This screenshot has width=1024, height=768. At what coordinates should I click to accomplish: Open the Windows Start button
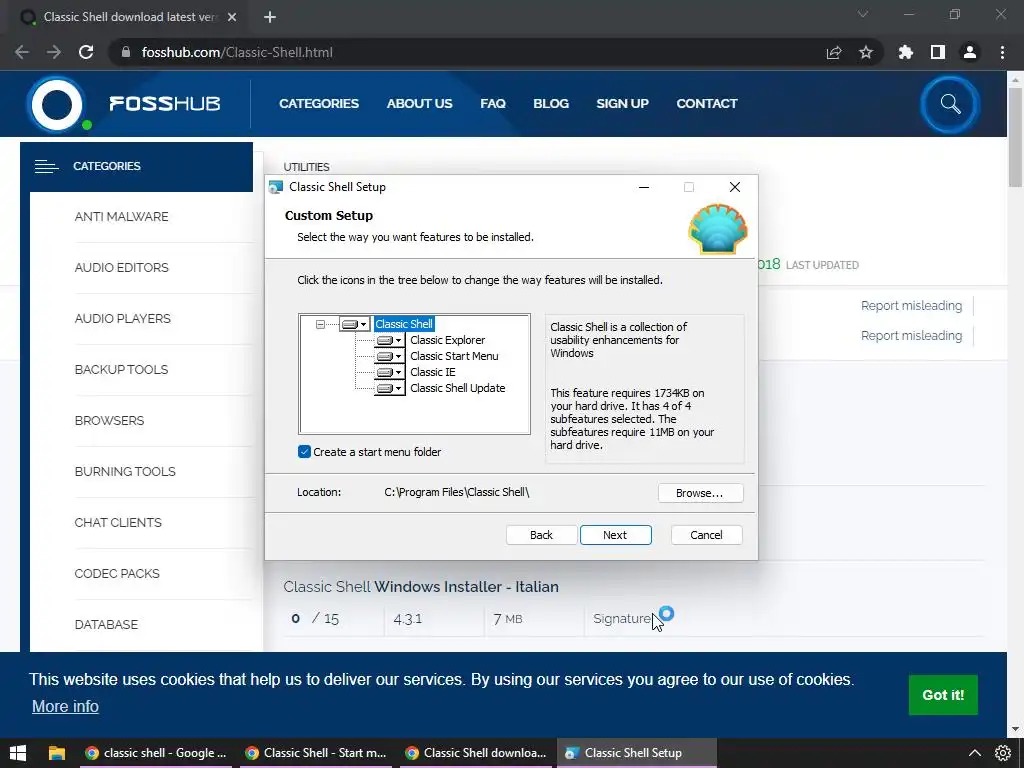tap(18, 753)
